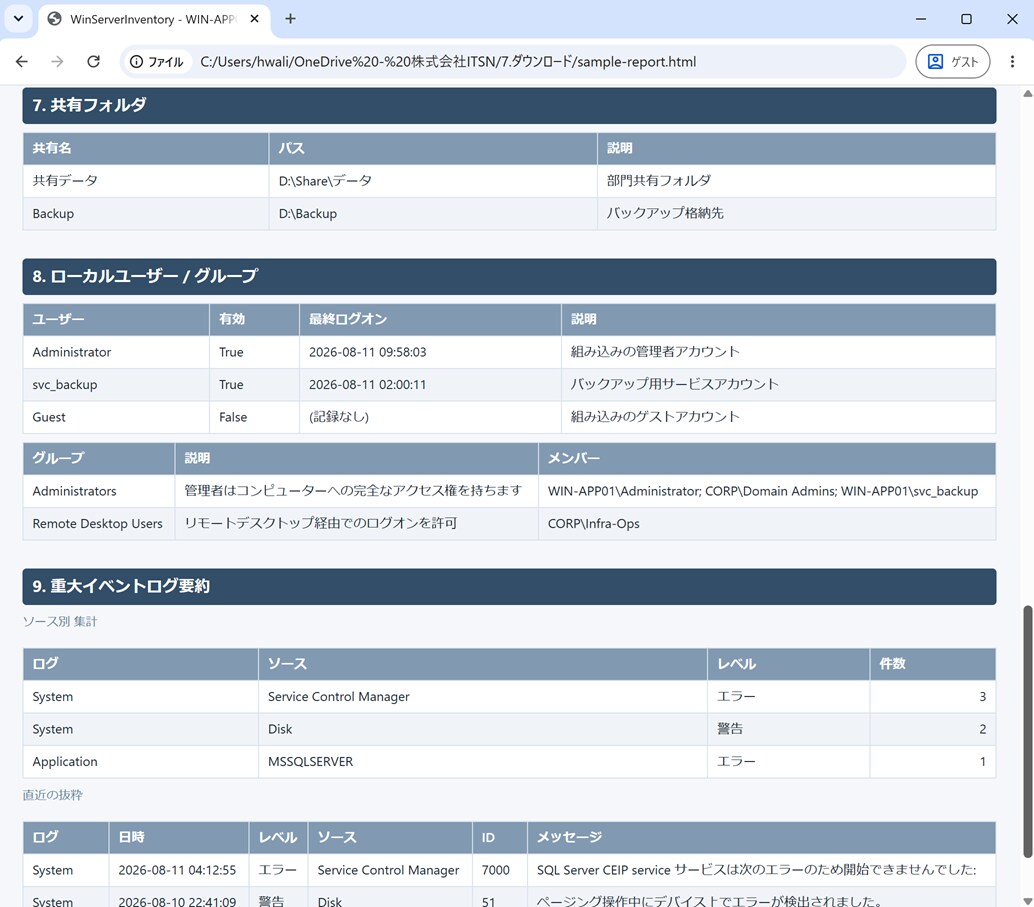Click the CORP\Infra-Ops member cell
The height and width of the screenshot is (907, 1034).
point(767,524)
